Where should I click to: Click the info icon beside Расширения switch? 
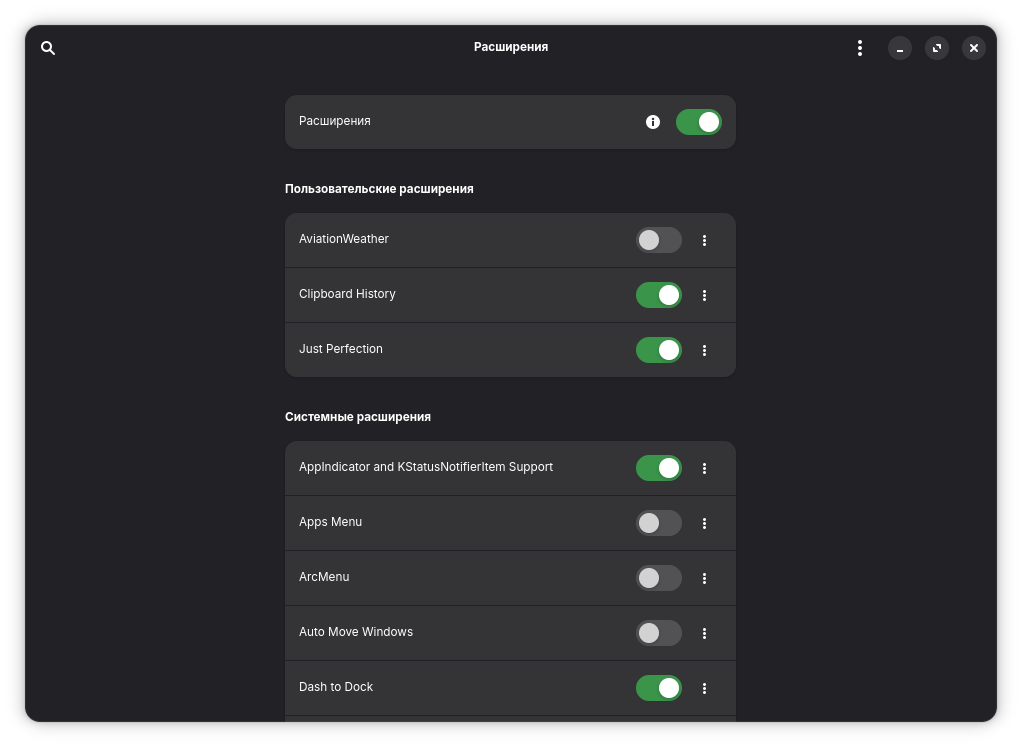[x=653, y=122]
